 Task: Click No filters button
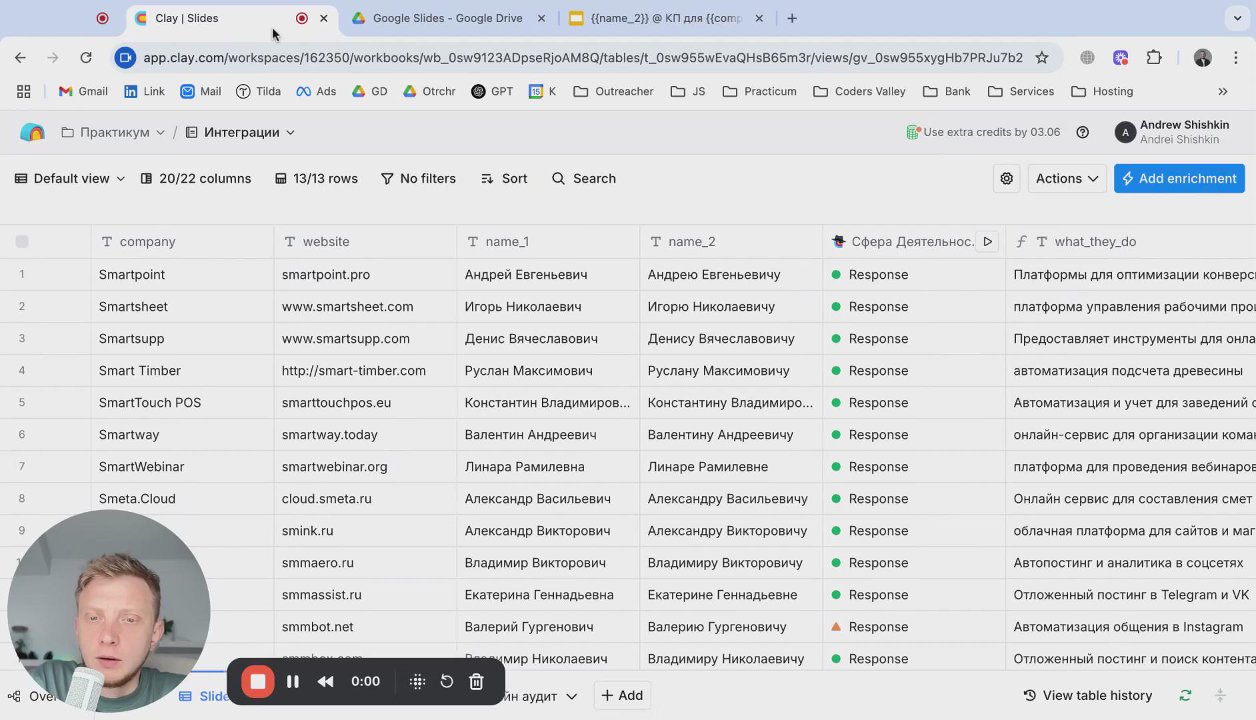coord(418,178)
